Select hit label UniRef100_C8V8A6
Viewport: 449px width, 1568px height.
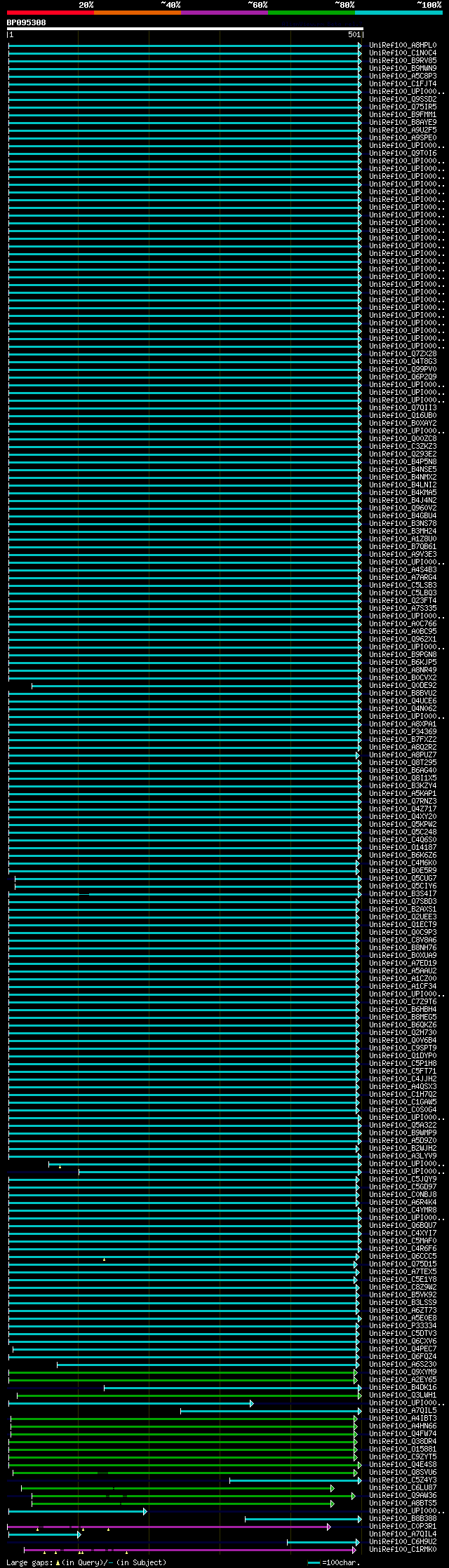pyautogui.click(x=403, y=940)
